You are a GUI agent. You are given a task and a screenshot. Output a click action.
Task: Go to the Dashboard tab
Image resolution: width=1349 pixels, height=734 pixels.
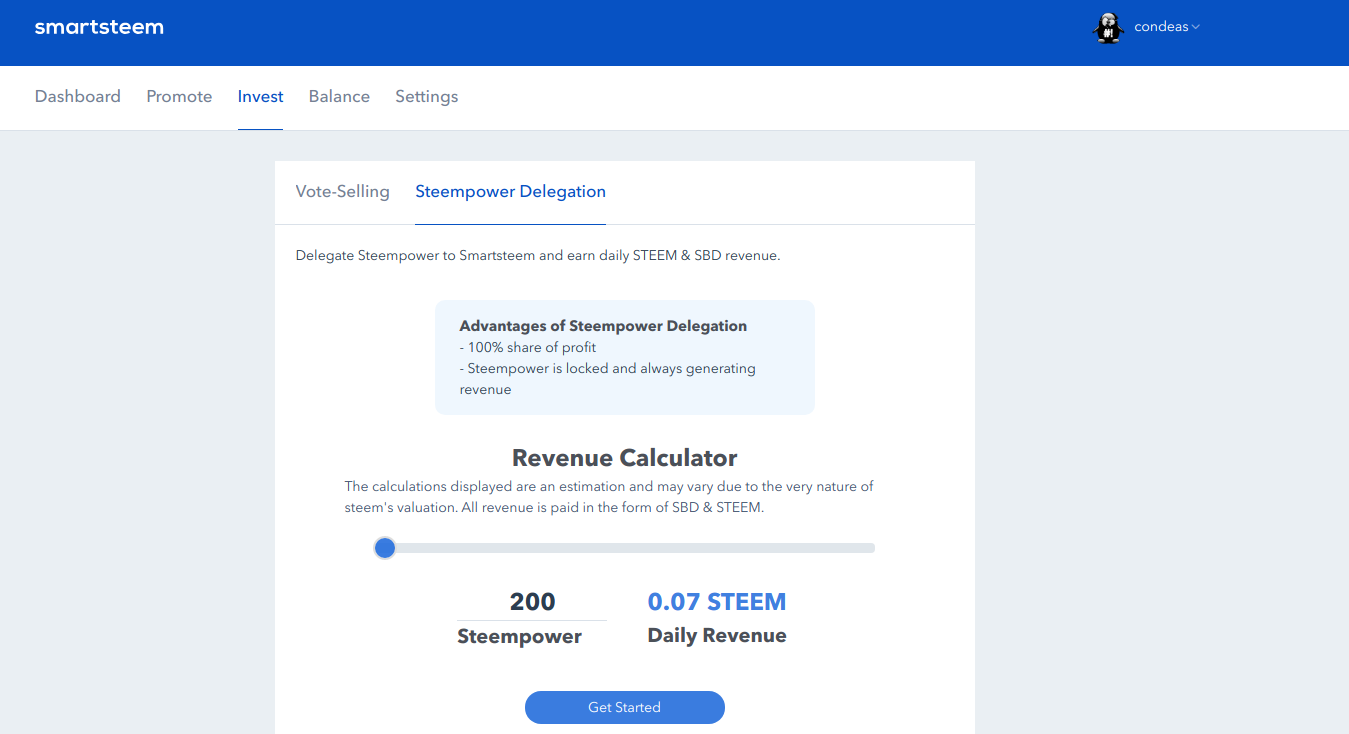[x=78, y=97]
